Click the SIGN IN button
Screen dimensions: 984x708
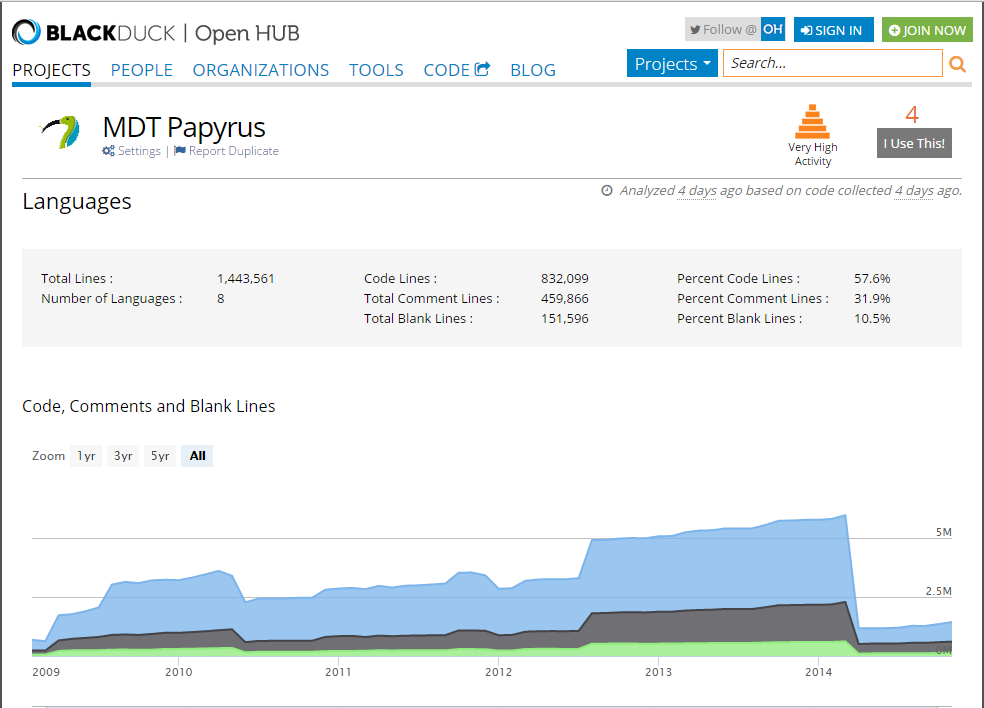coord(833,30)
